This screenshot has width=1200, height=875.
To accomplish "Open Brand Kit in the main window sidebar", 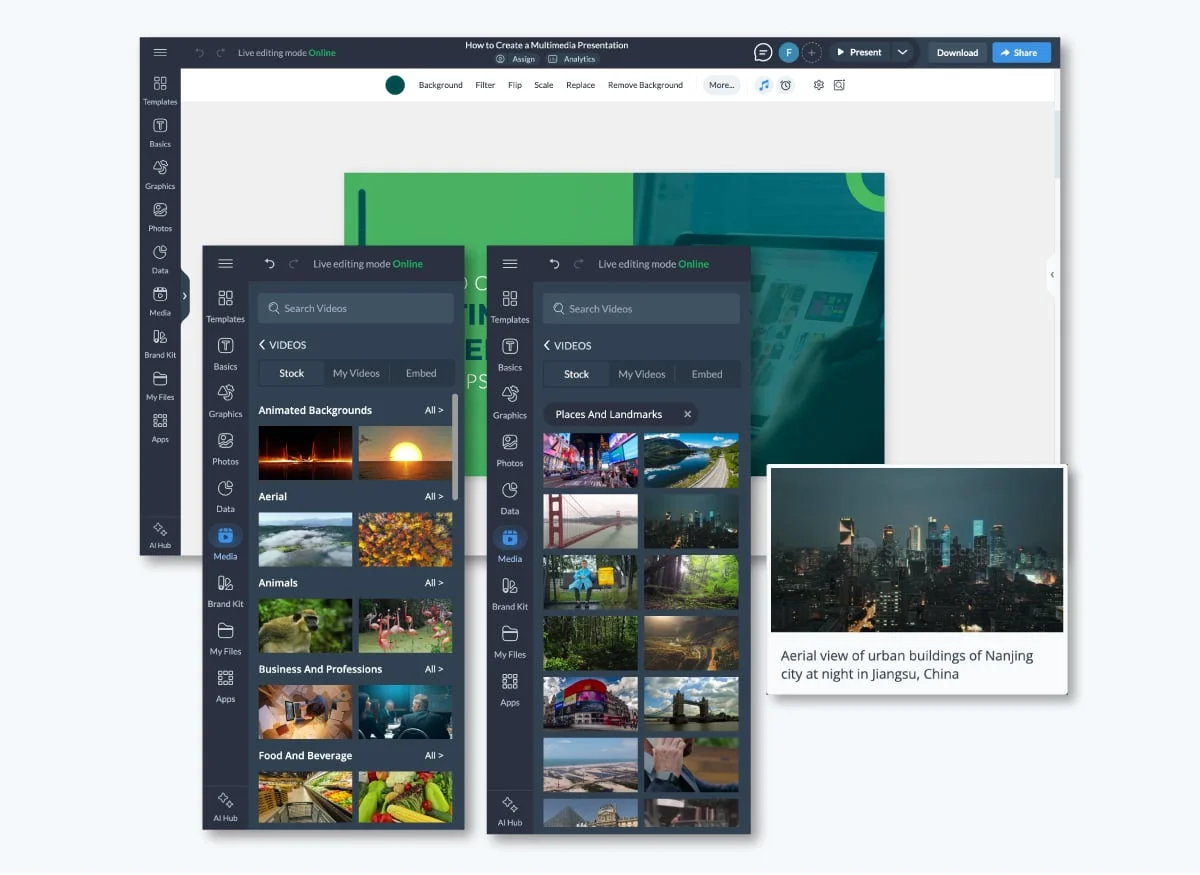I will coord(160,342).
